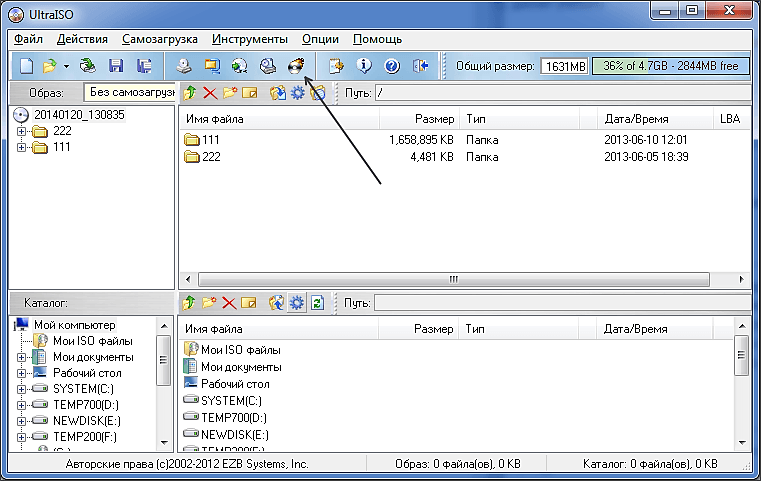
Task: Open the Properties info icon
Action: coord(364,66)
